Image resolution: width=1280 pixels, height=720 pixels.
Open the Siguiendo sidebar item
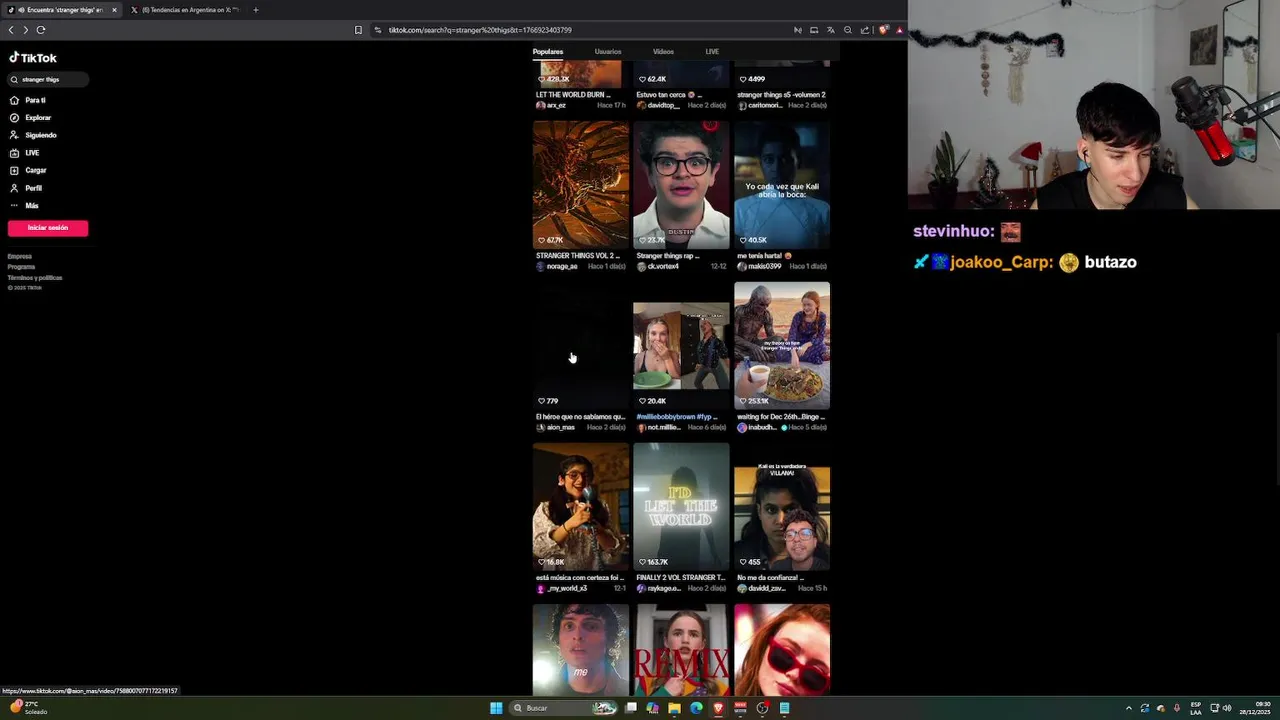pyautogui.click(x=33, y=135)
